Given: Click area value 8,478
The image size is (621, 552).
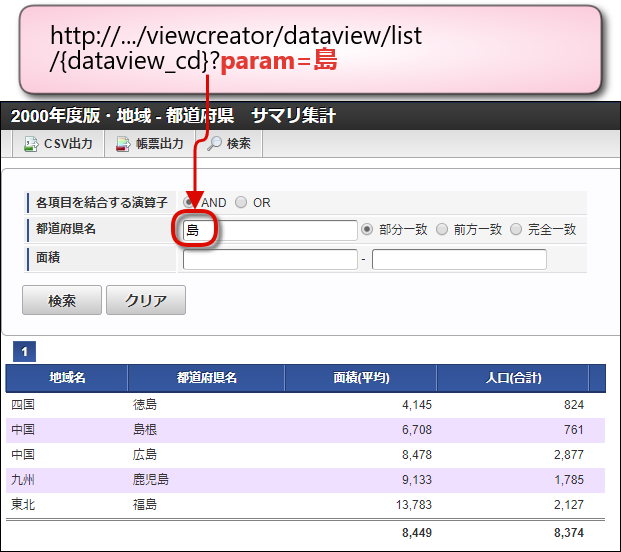Looking at the screenshot, I should (417, 455).
